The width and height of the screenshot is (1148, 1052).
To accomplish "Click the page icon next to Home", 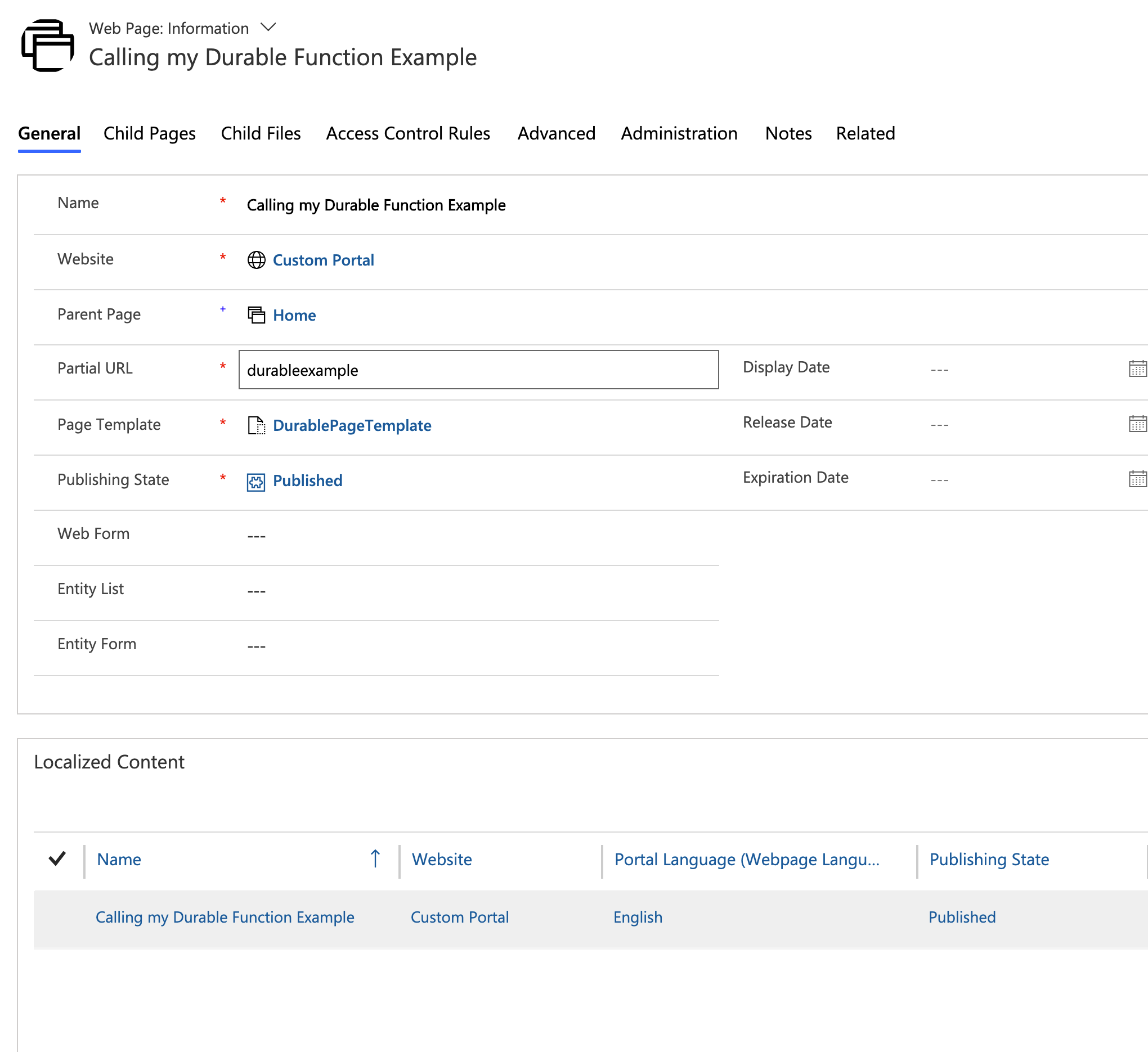I will click(x=256, y=315).
